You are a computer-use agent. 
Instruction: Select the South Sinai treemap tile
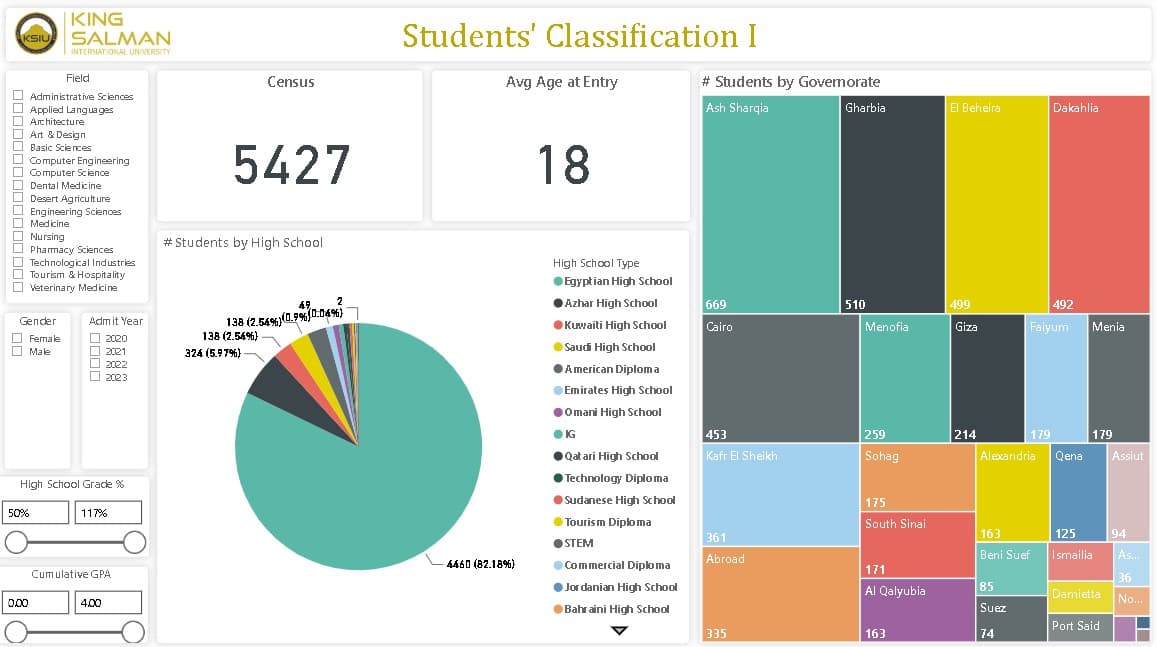coord(918,545)
